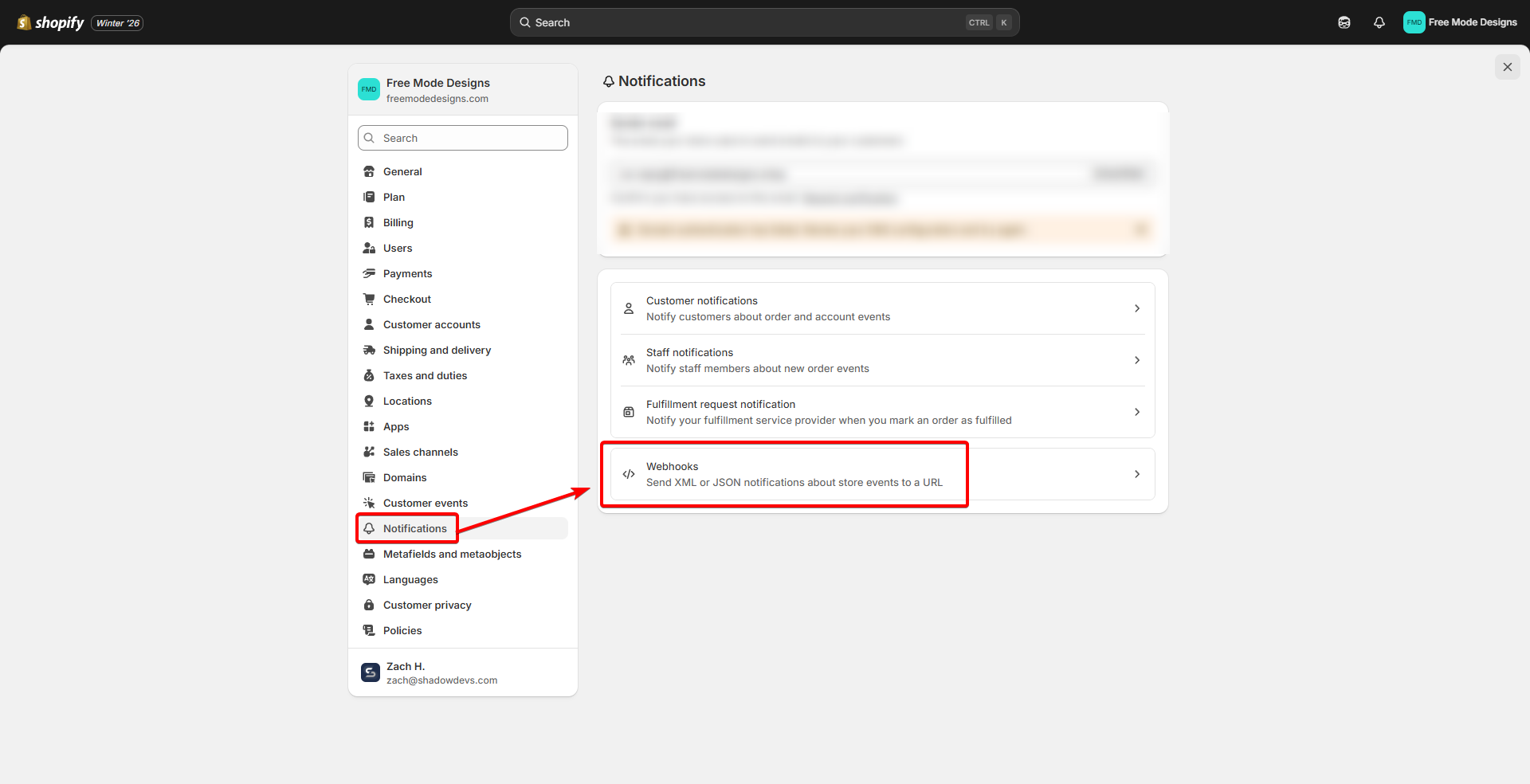
Task: Select the Locations pin icon
Action: click(368, 401)
